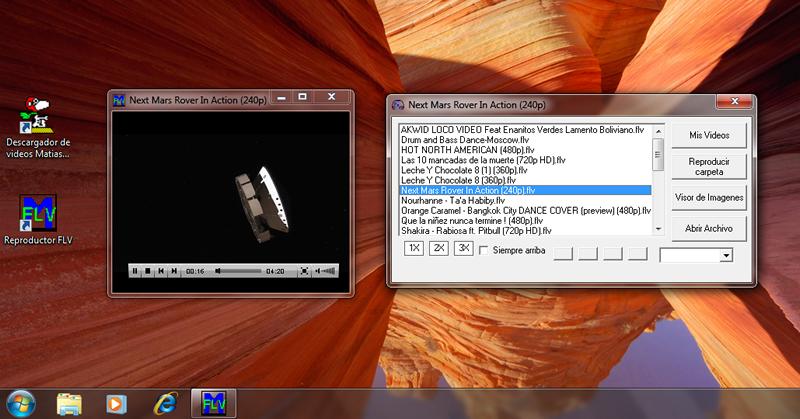This screenshot has height=419, width=800.
Task: Enable the Siempre arriba checkbox
Action: click(x=484, y=250)
